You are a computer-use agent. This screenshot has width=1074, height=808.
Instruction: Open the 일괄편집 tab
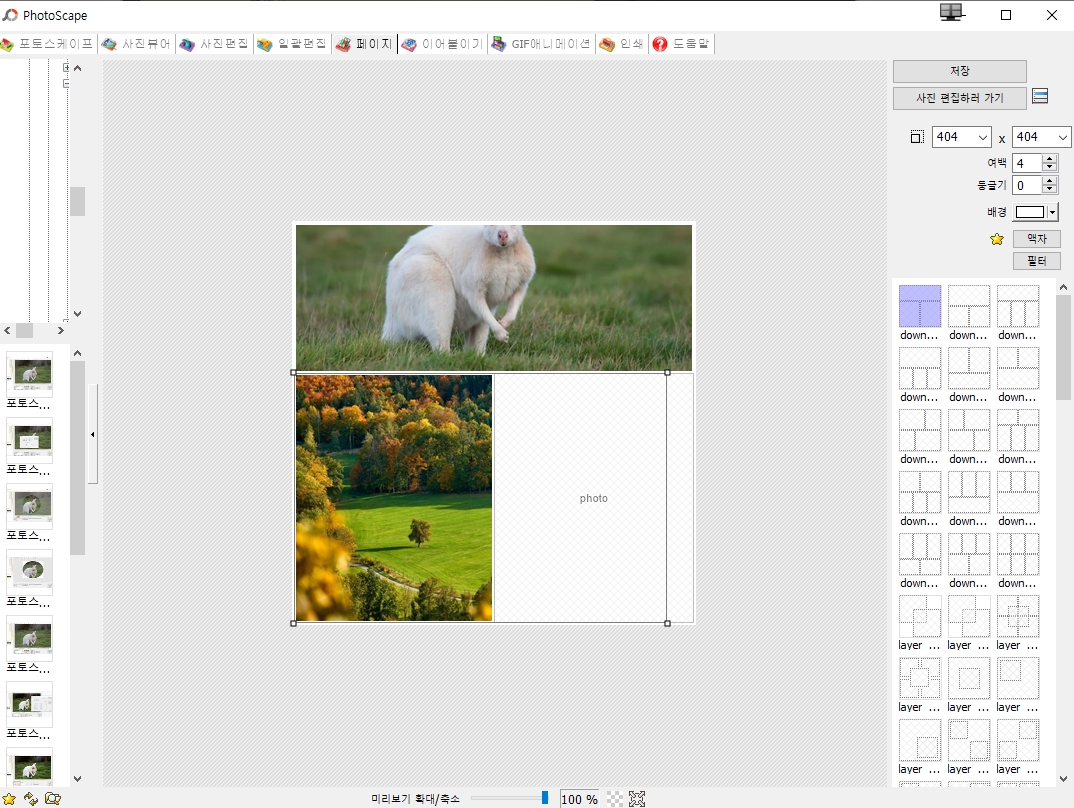click(x=292, y=44)
